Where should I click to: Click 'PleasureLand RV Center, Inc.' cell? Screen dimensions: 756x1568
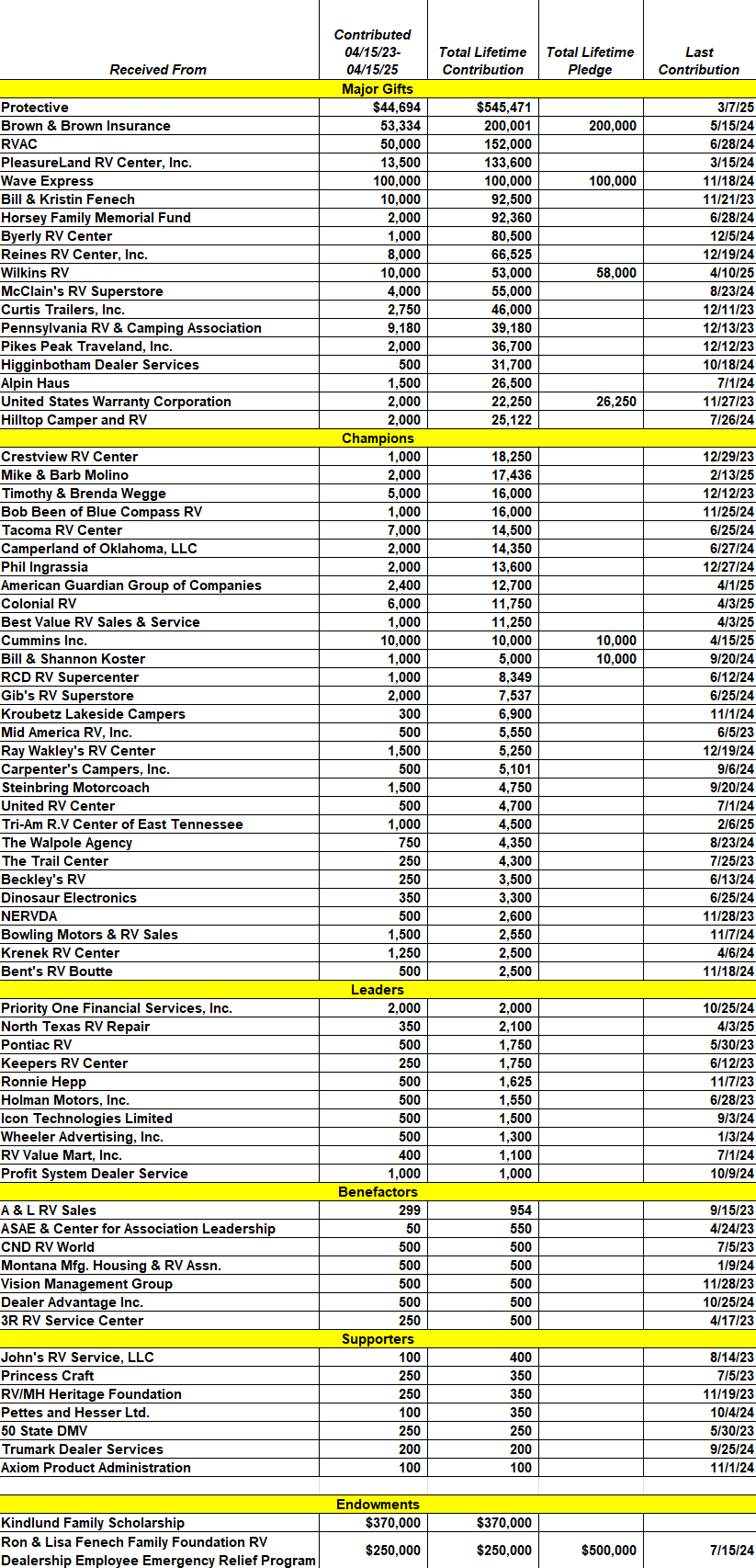(96, 163)
